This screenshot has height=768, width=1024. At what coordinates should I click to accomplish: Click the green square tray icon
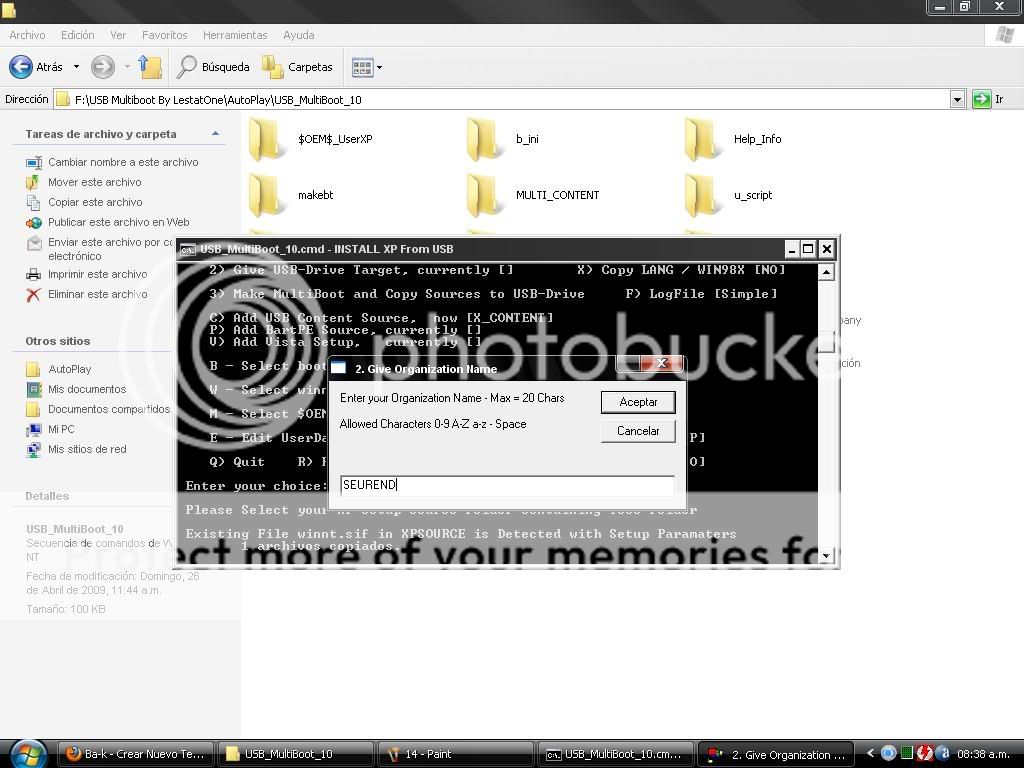coord(906,753)
